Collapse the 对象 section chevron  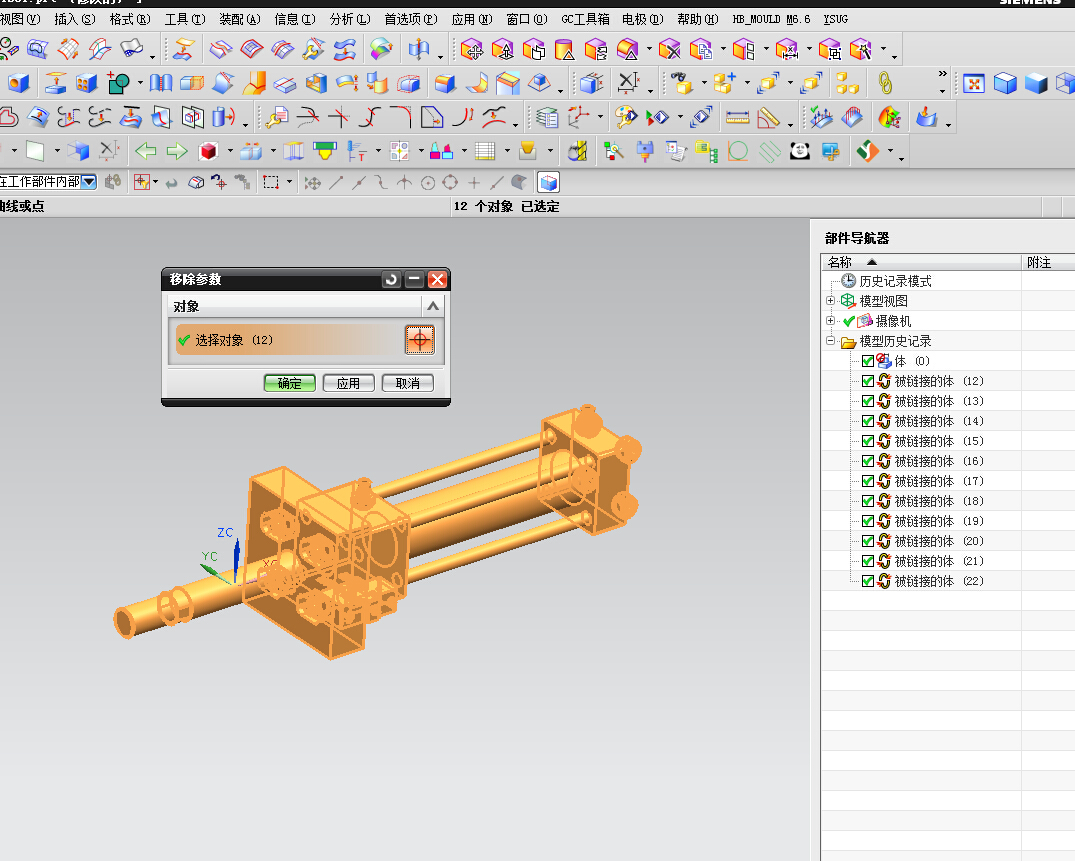click(433, 306)
